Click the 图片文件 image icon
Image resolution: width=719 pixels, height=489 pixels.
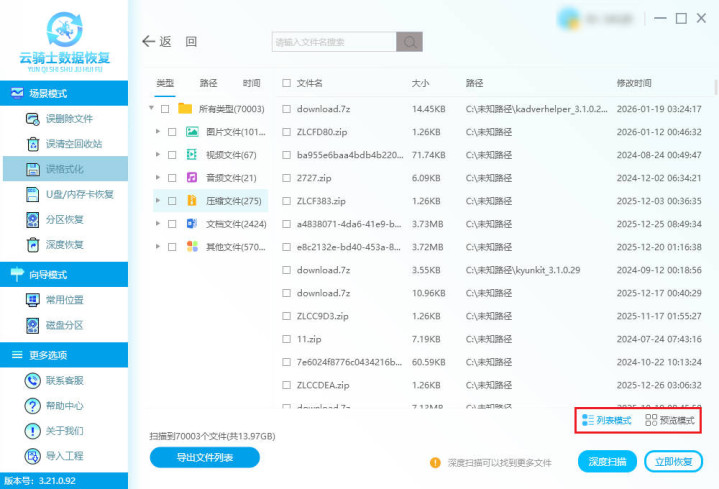tap(192, 132)
